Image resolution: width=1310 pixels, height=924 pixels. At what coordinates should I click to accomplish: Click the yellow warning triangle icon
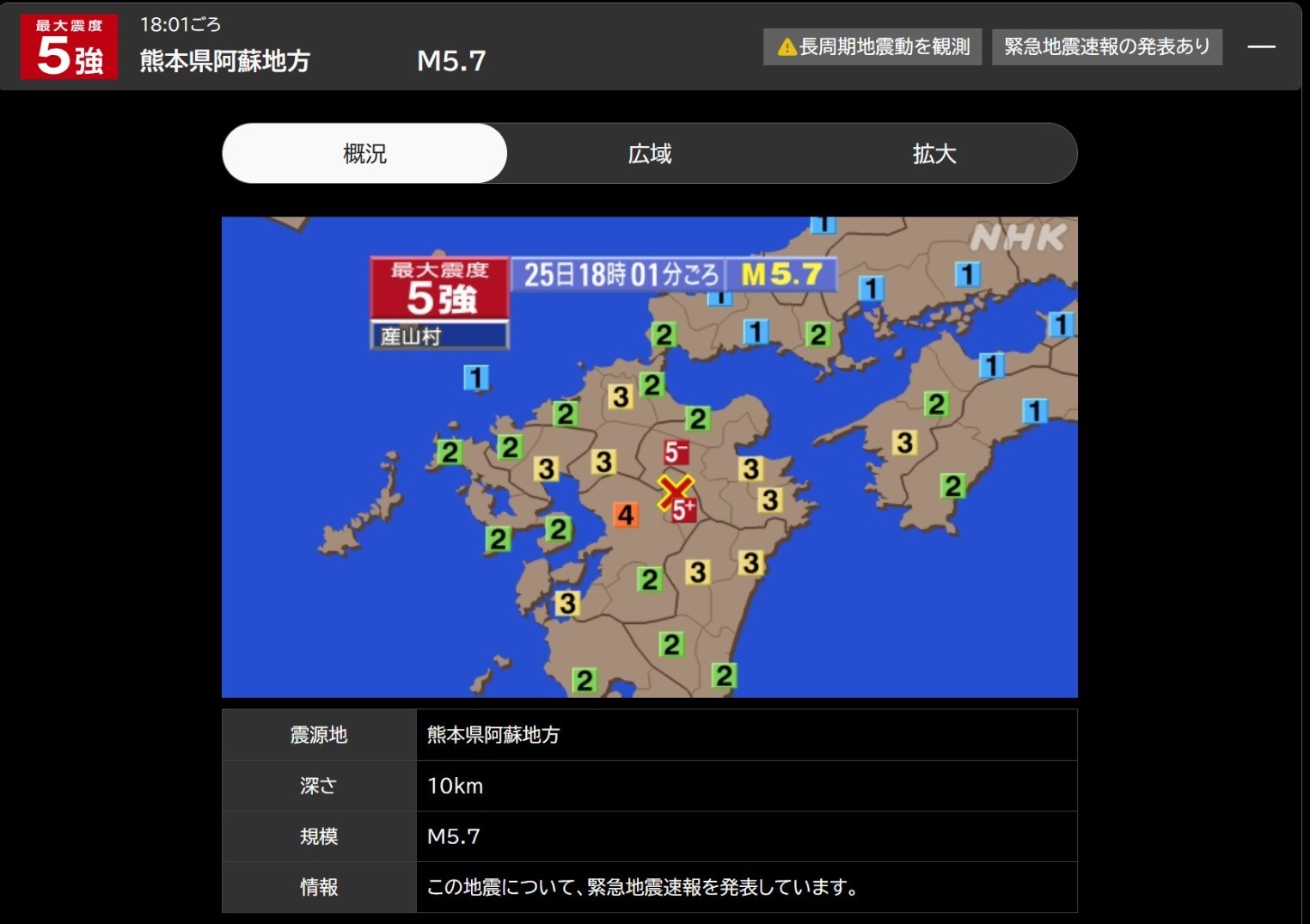pos(787,47)
